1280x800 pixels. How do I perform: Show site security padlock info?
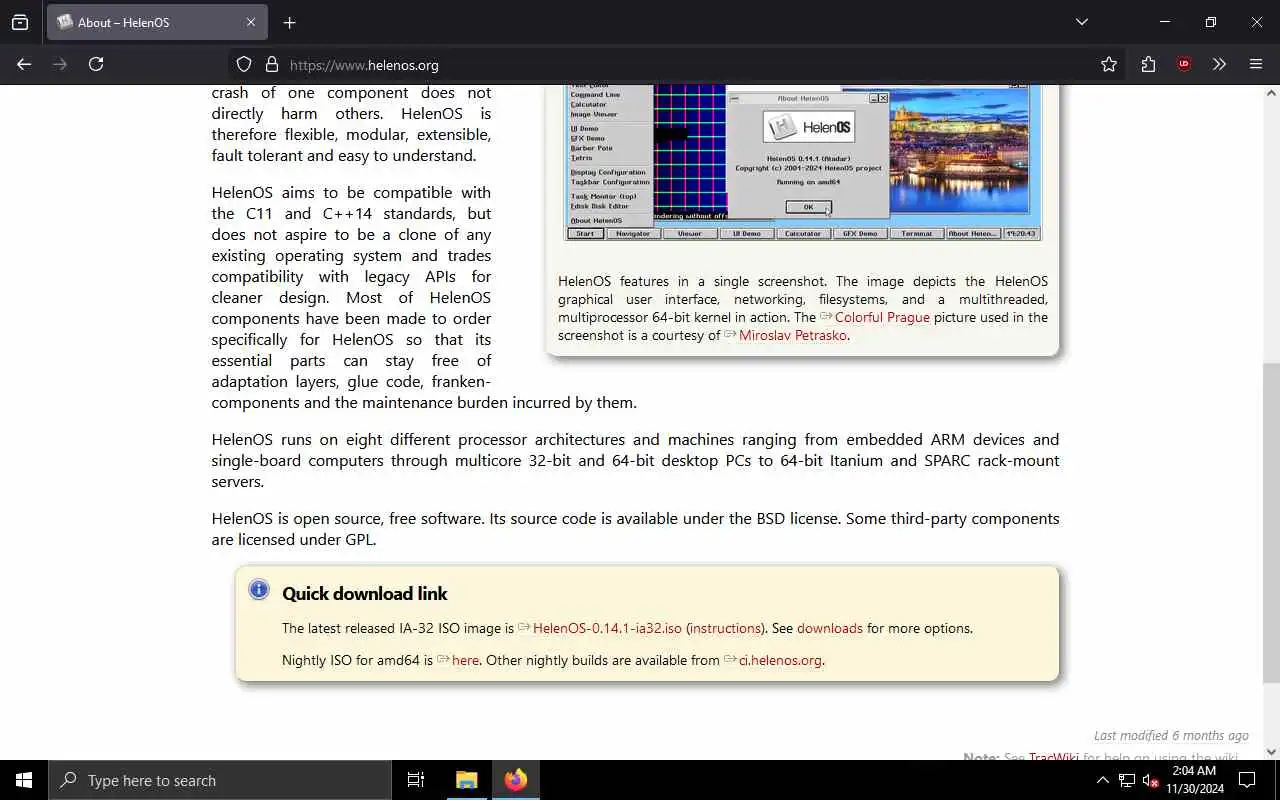coord(271,65)
